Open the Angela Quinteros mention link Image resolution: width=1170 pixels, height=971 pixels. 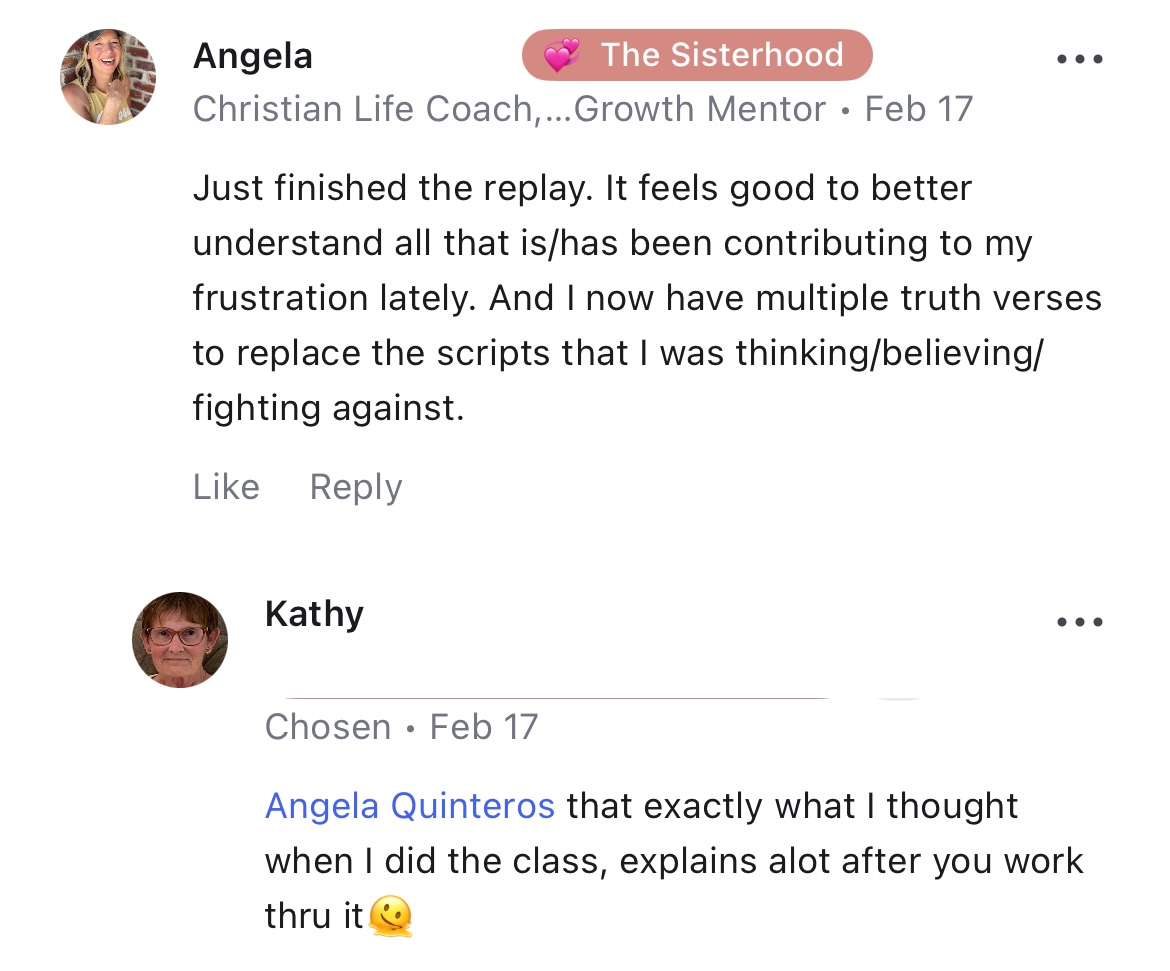[x=410, y=806]
